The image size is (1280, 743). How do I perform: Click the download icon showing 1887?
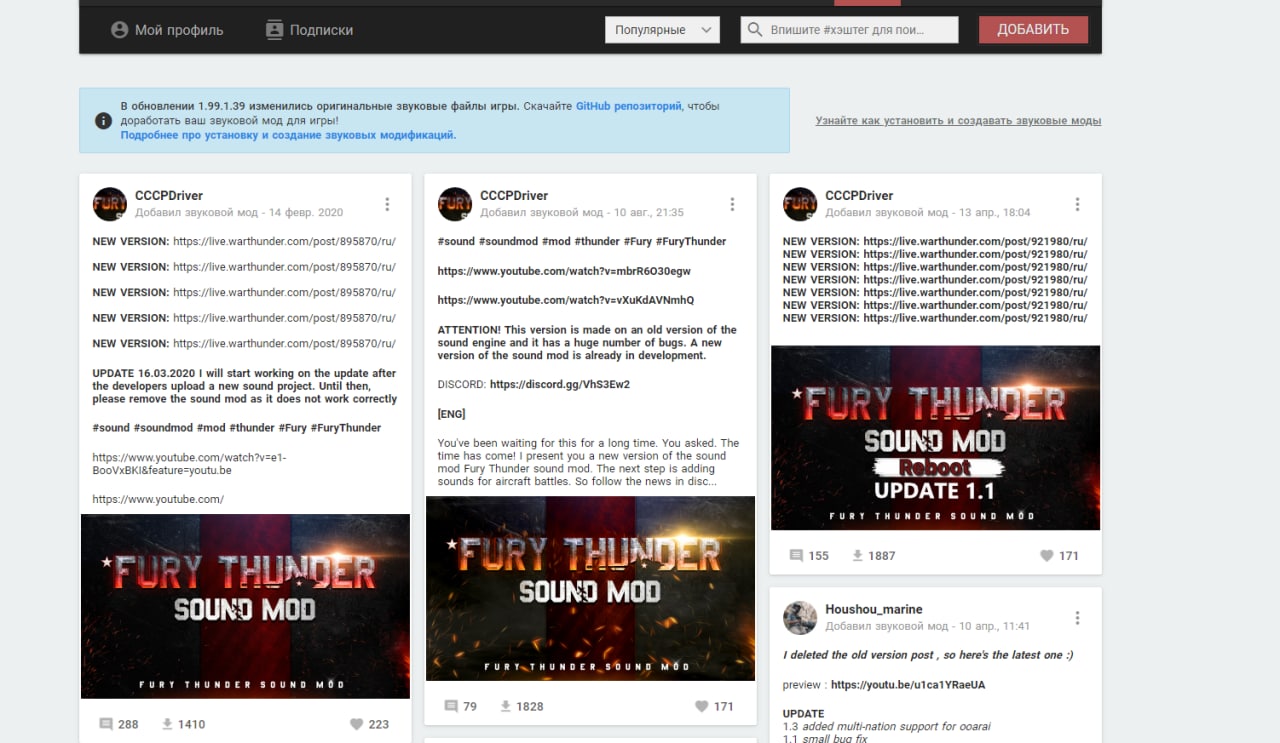pos(857,555)
